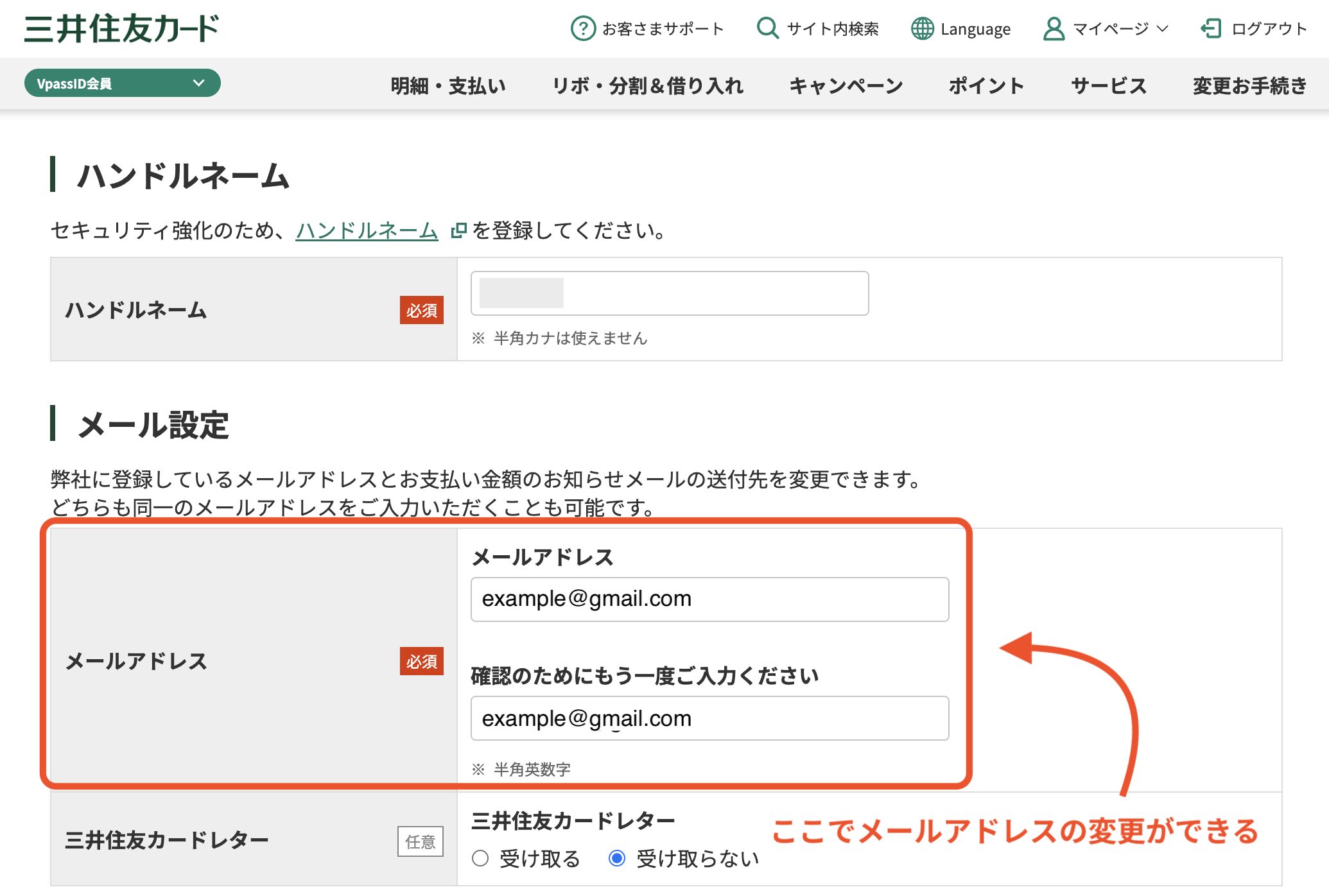This screenshot has width=1329, height=896.
Task: Click the logout door icon
Action: pos(1210,29)
